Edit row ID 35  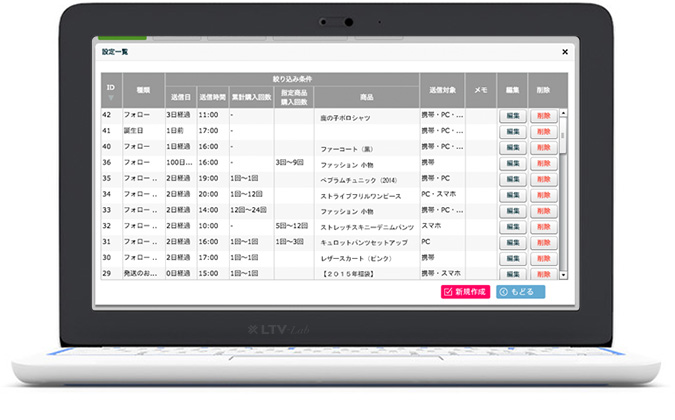513,179
